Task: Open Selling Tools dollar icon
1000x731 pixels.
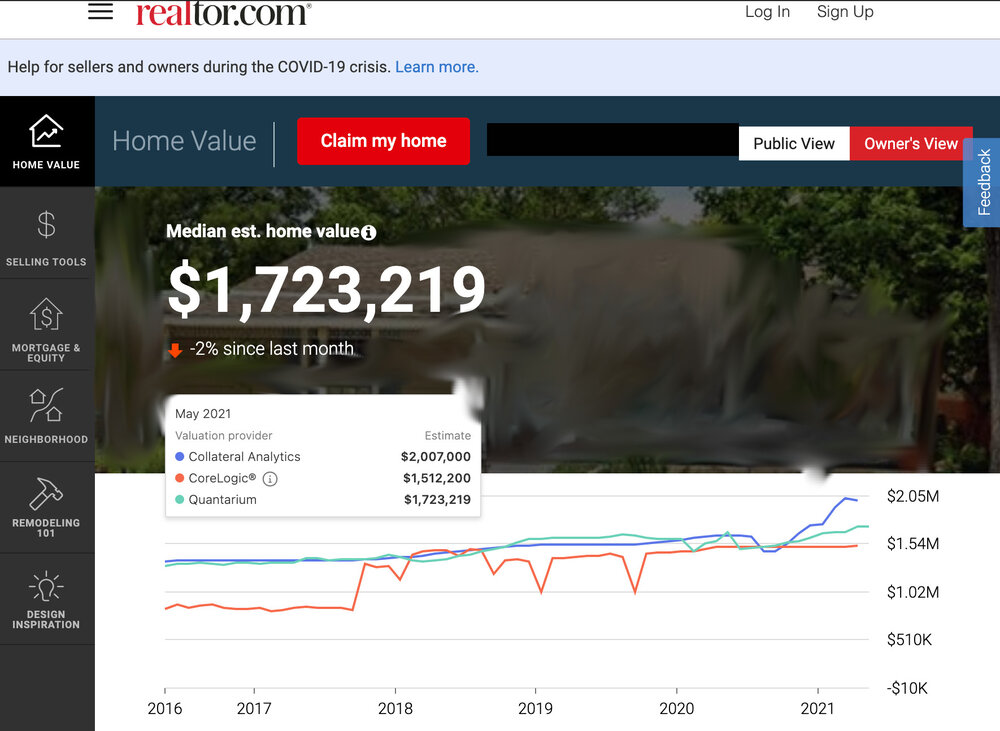Action: 46,225
